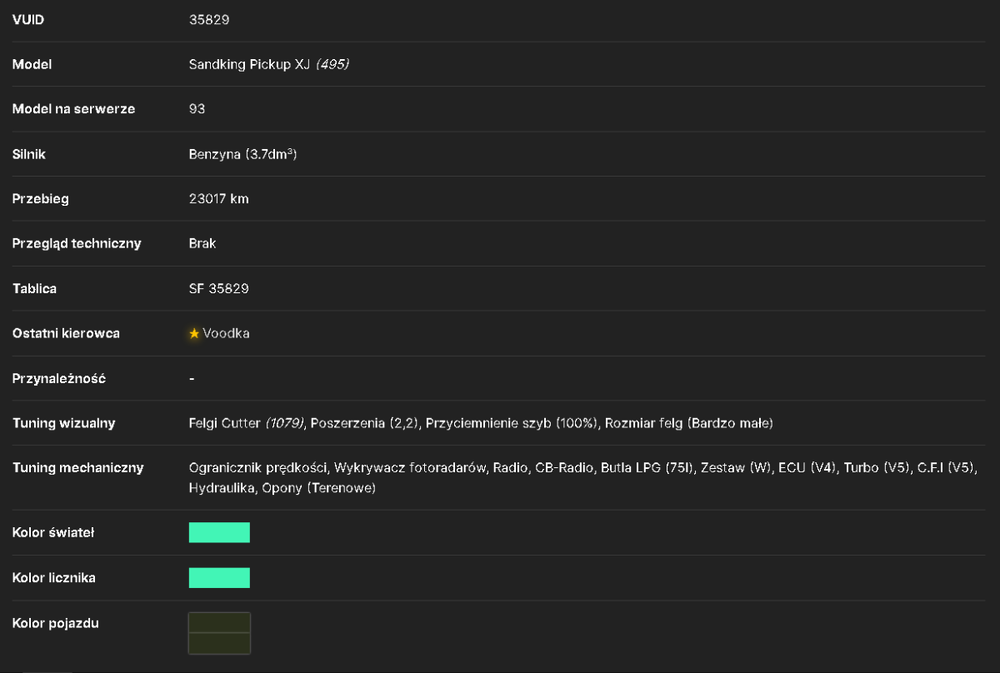Image resolution: width=1000 pixels, height=673 pixels.
Task: Click the Kolor świateł label
Action: pos(53,533)
